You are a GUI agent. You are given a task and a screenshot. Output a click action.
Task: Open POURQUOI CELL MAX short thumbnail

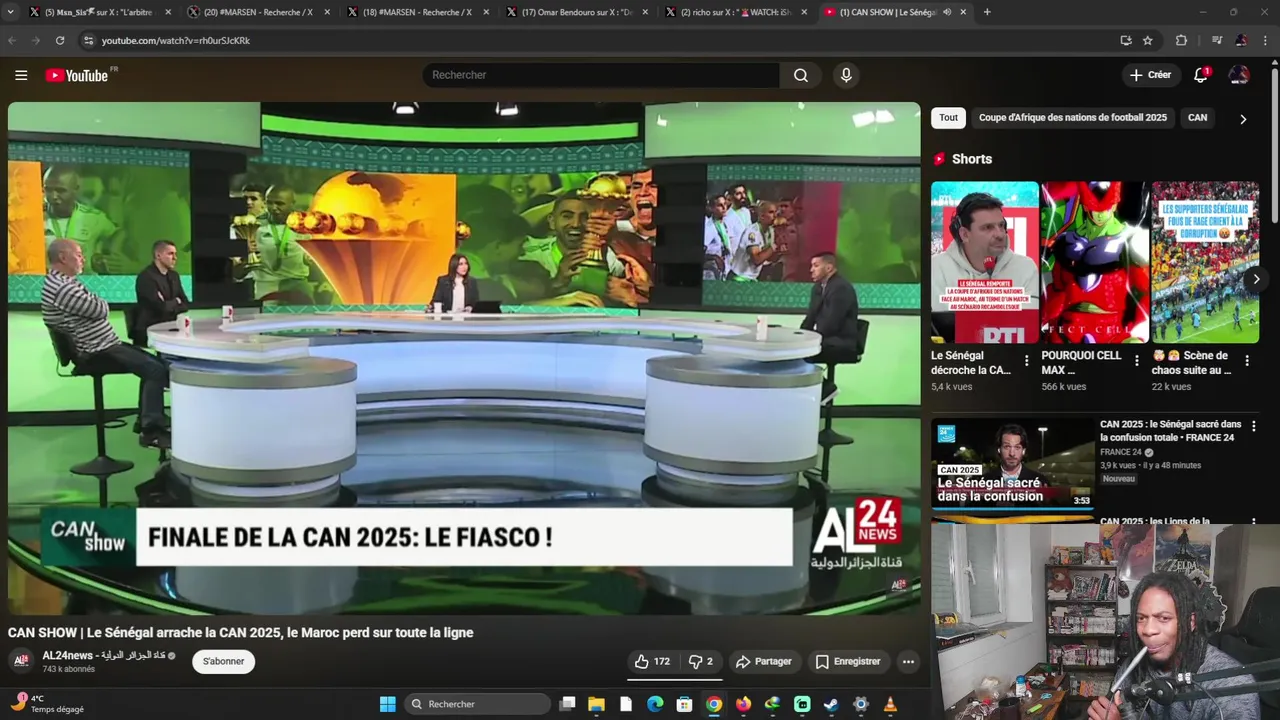pyautogui.click(x=1095, y=262)
